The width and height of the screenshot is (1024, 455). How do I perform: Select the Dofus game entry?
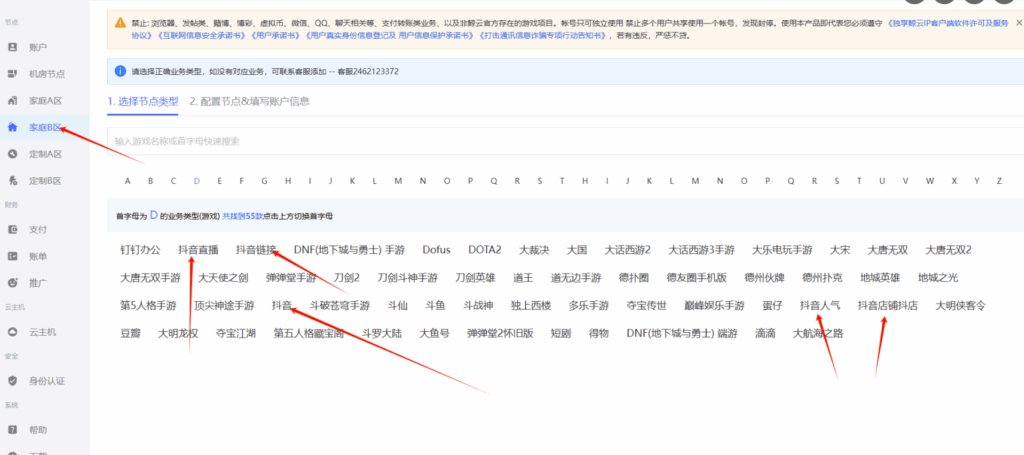[x=436, y=250]
